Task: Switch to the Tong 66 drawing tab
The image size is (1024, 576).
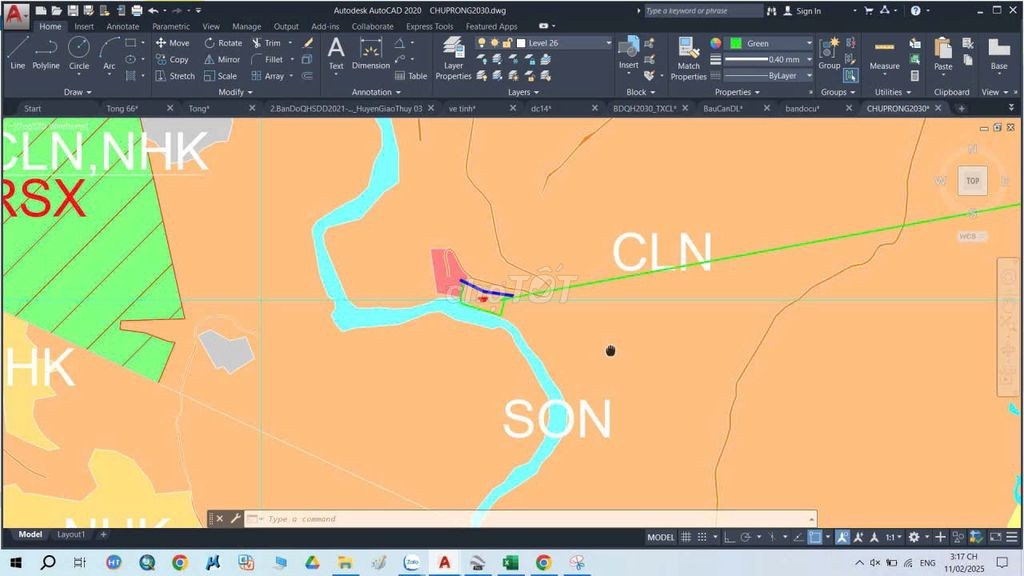Action: tap(122, 108)
